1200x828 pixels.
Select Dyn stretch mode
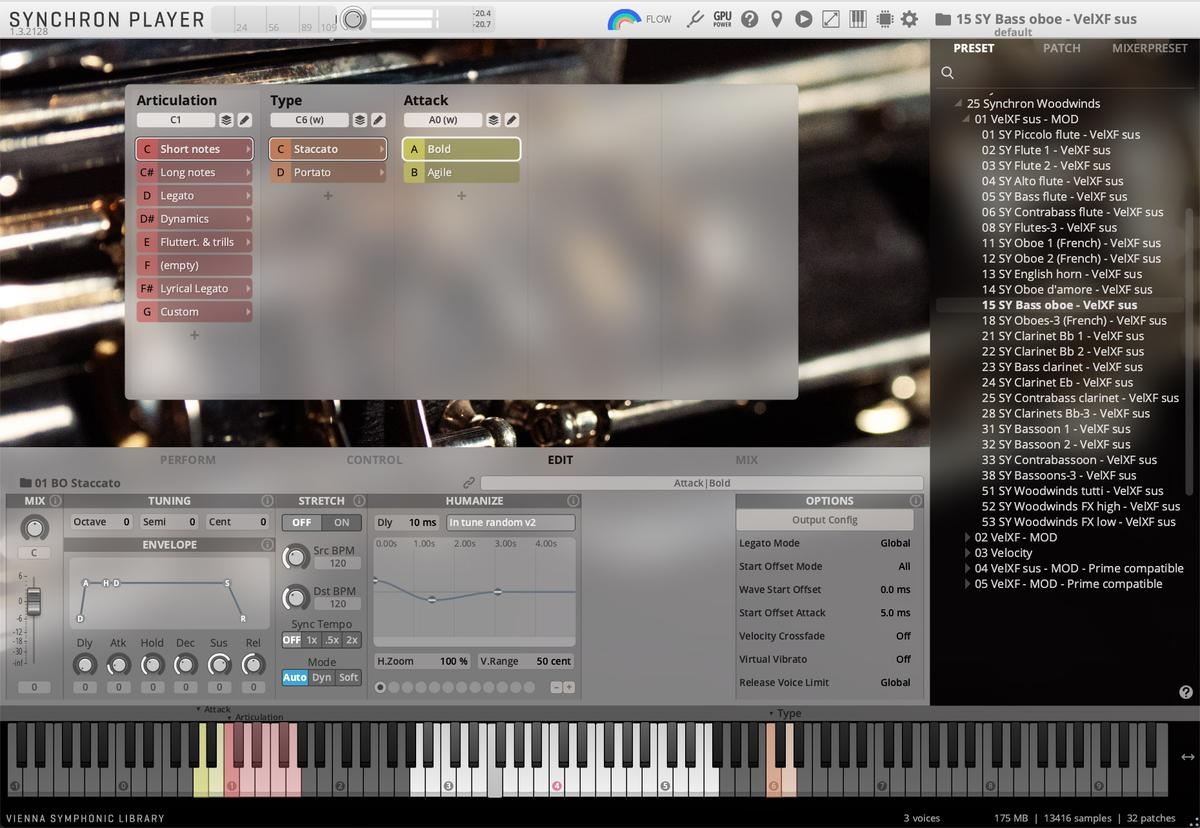pos(321,677)
